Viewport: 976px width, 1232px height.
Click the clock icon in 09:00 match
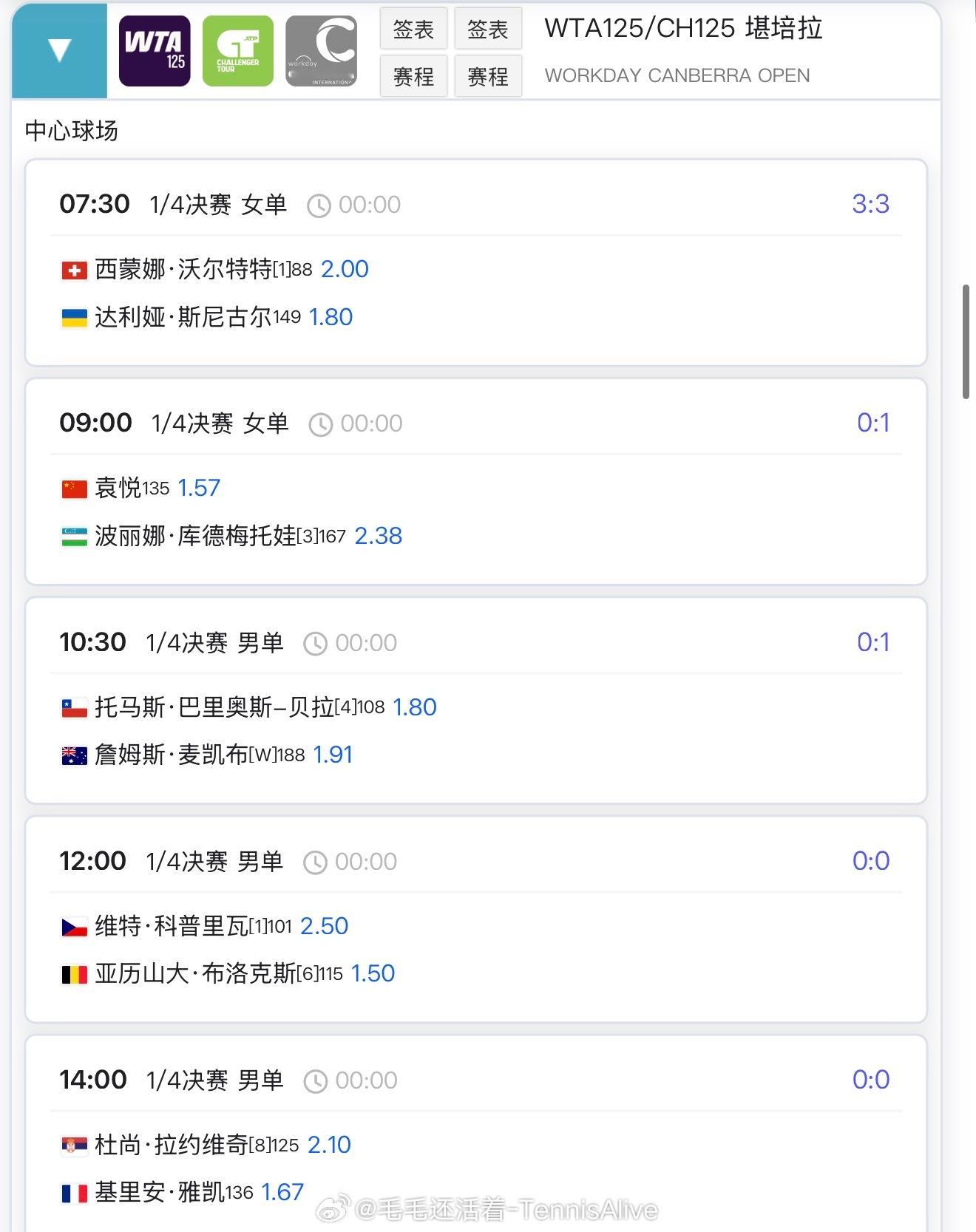click(x=320, y=424)
